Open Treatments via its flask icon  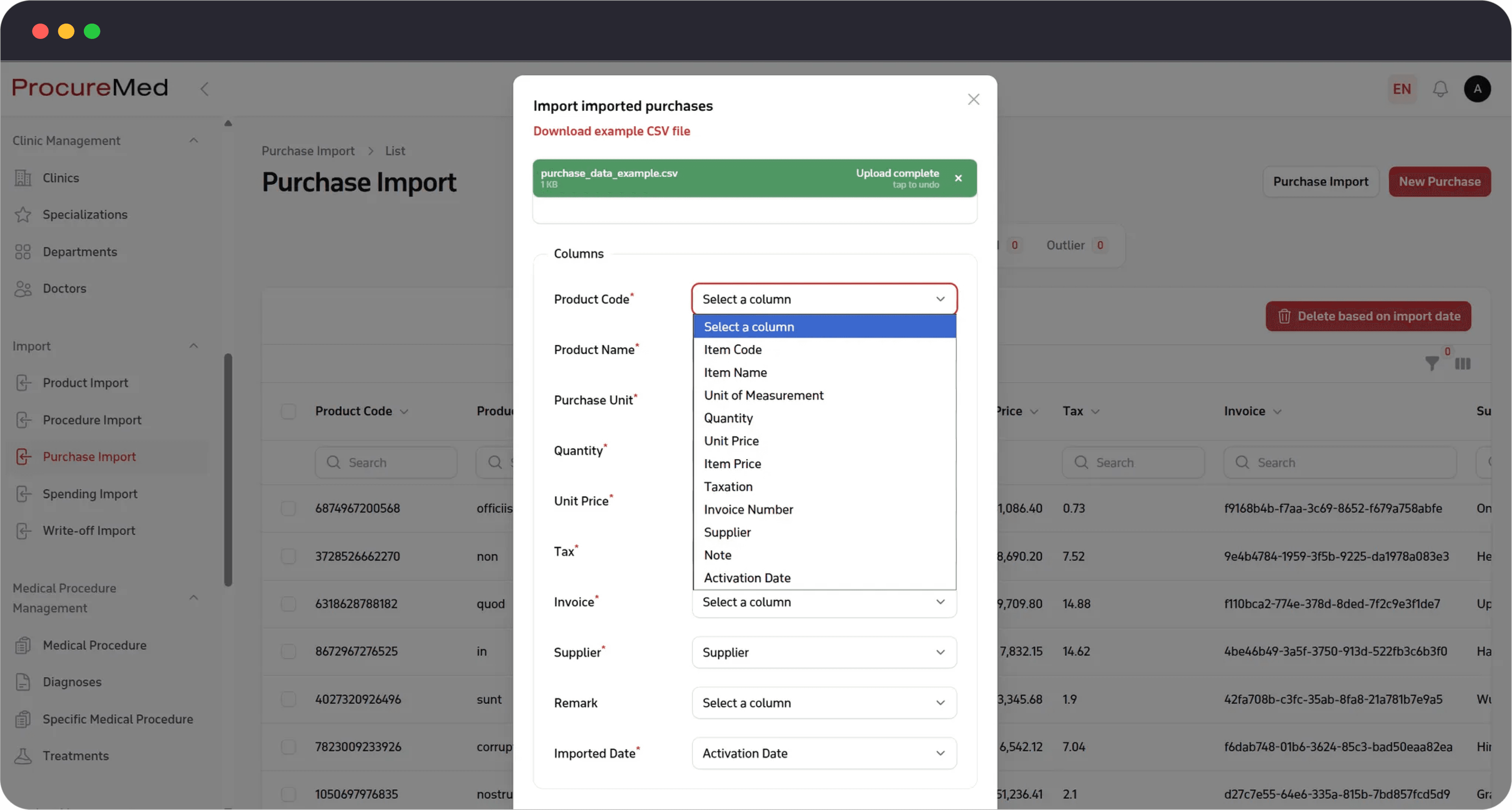23,755
